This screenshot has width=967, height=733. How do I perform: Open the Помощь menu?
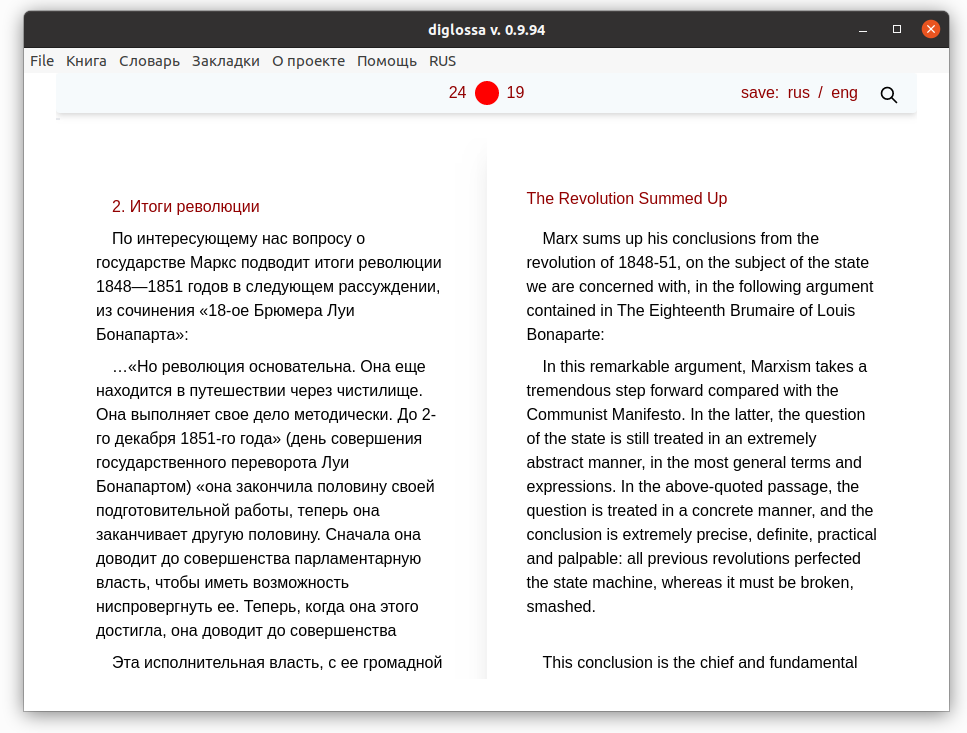[387, 61]
